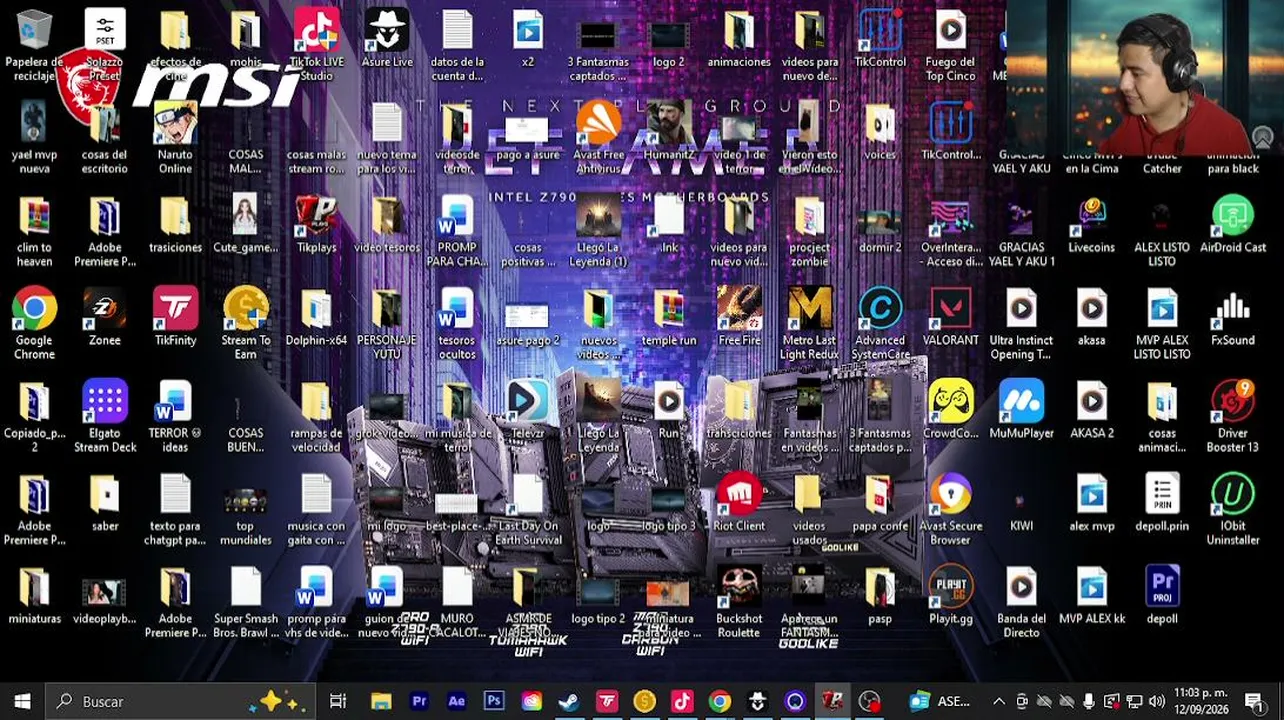Open the CrowdCo... desktop shortcut

coord(951,411)
